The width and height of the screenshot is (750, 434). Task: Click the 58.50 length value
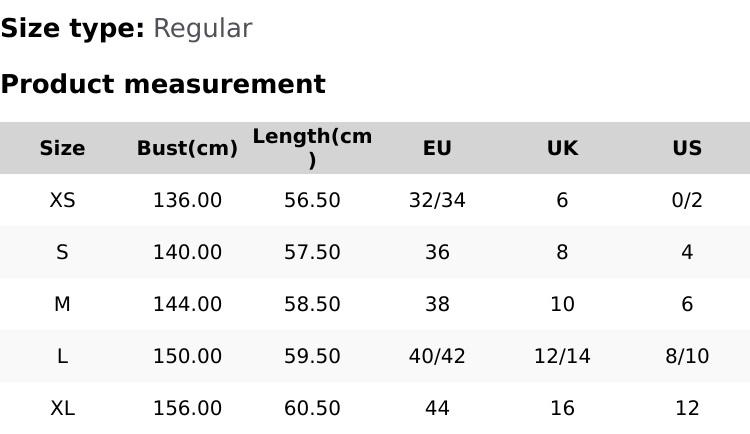tap(312, 304)
